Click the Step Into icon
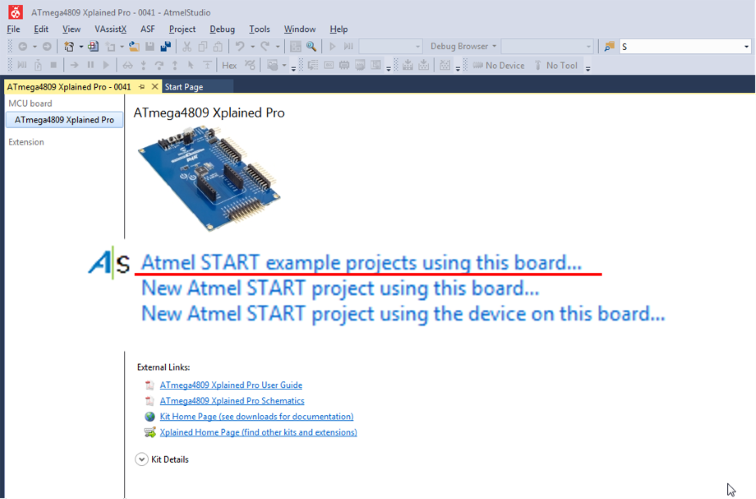The image size is (756, 499). (143, 65)
